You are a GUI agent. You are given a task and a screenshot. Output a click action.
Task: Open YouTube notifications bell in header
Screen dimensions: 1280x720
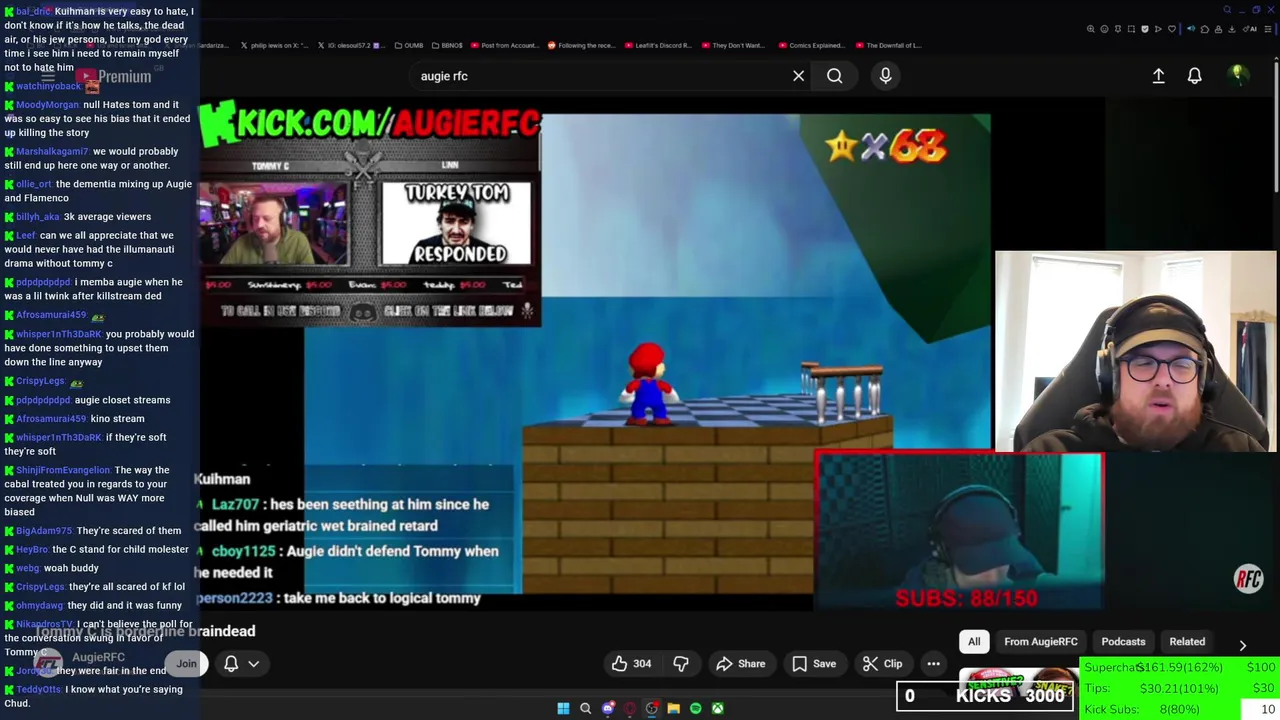(x=1194, y=76)
